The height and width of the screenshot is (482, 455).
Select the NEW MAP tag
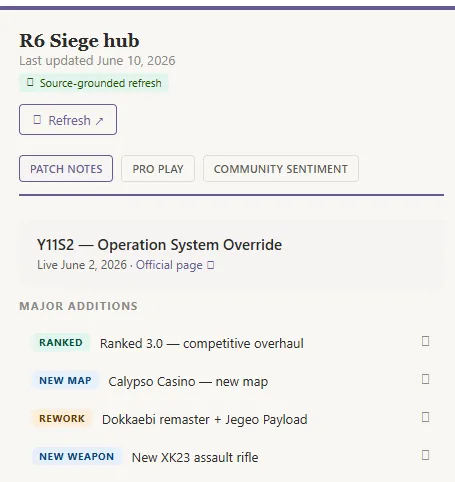tap(65, 381)
